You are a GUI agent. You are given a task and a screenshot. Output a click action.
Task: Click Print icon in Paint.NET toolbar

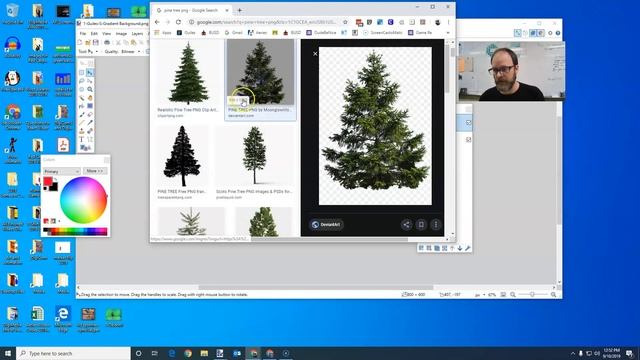point(107,42)
